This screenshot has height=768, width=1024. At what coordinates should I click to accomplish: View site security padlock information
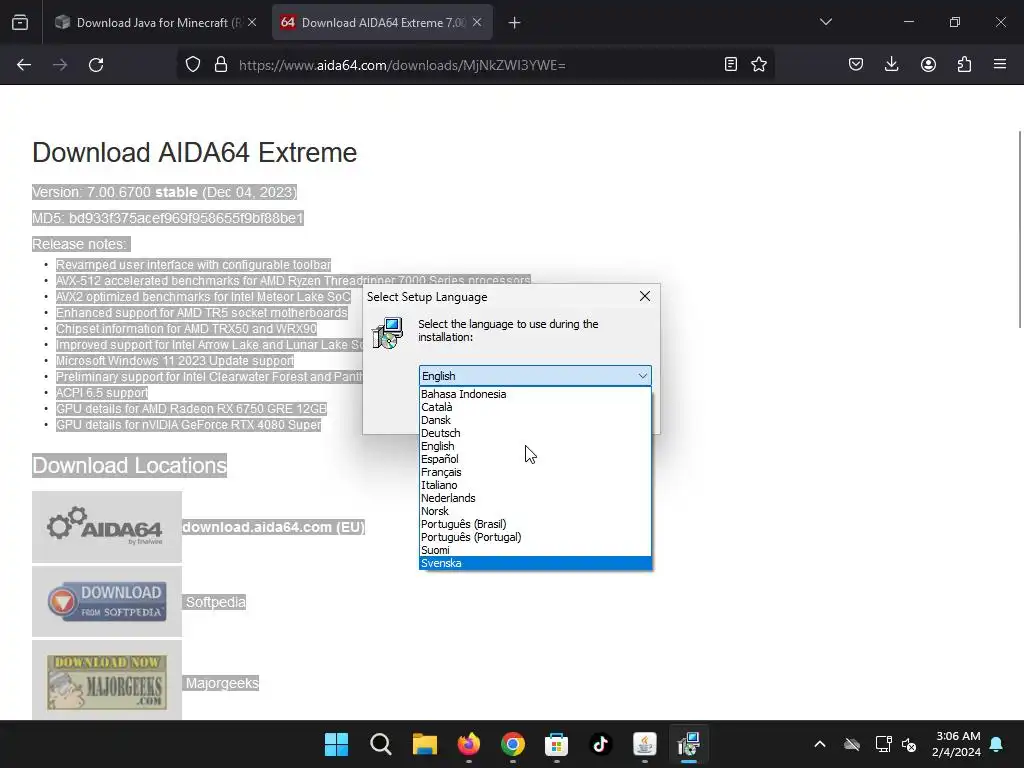click(x=221, y=65)
